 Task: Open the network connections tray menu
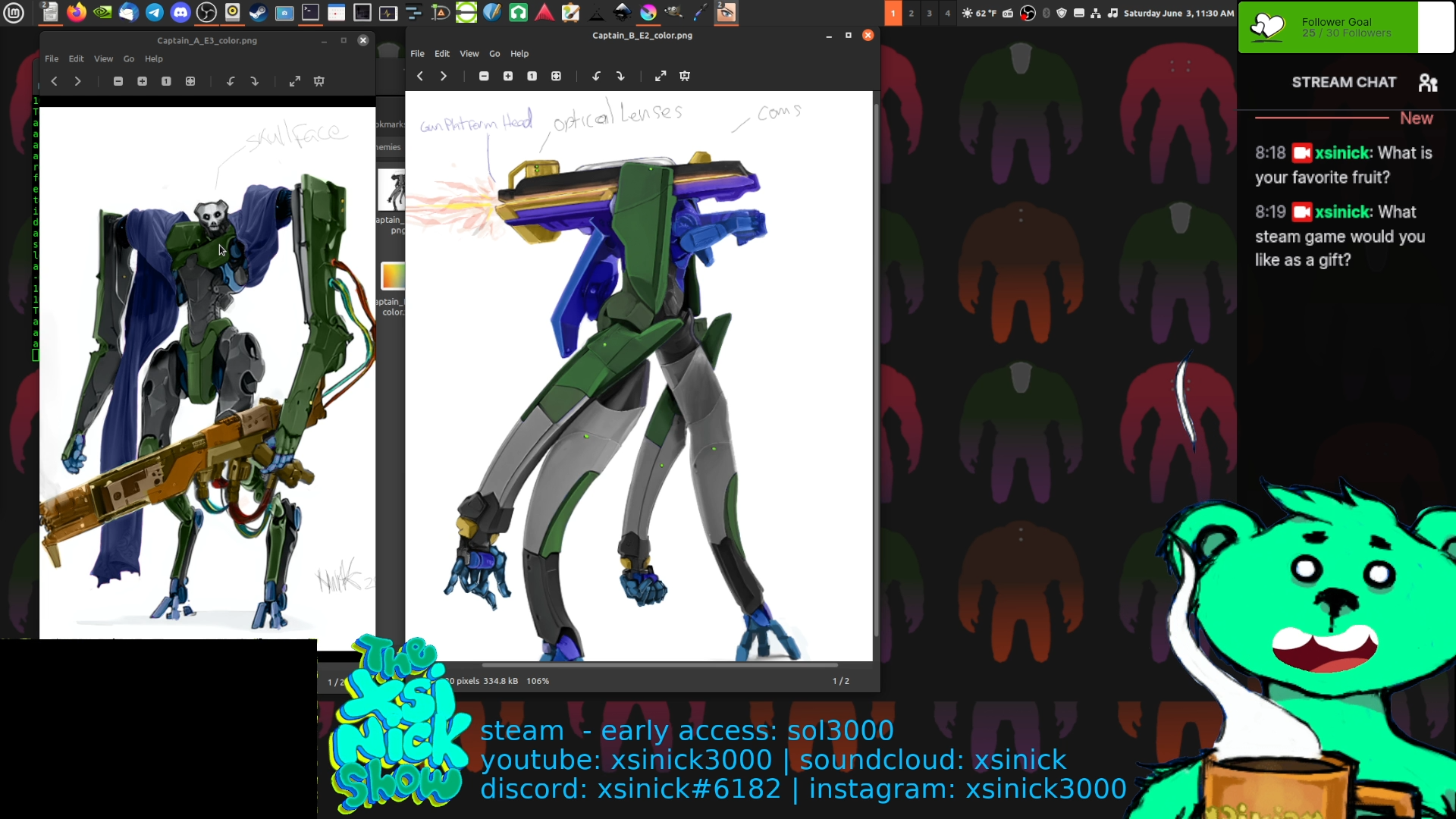1096,13
